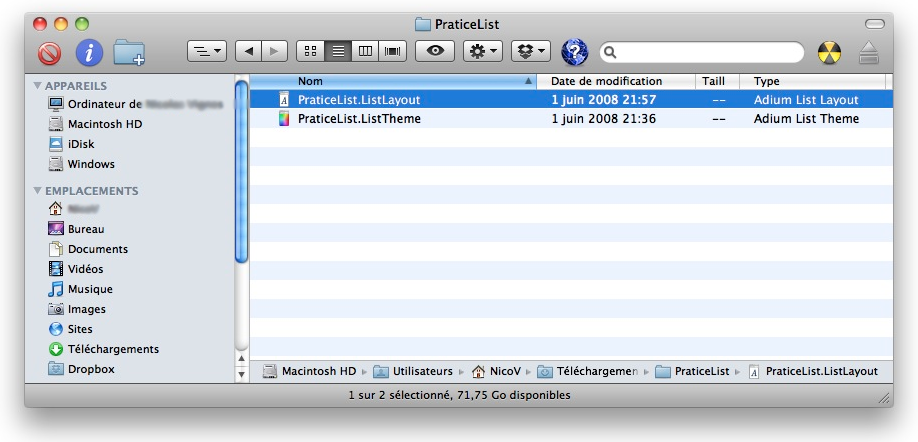Switch to column view mode
The image size is (918, 442).
coord(366,50)
